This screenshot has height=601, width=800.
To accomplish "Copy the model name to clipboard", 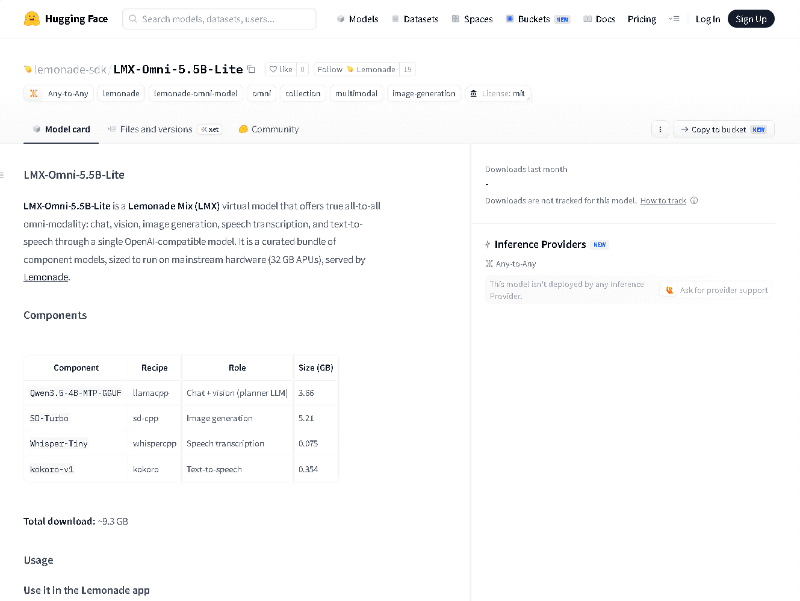I will click(251, 69).
